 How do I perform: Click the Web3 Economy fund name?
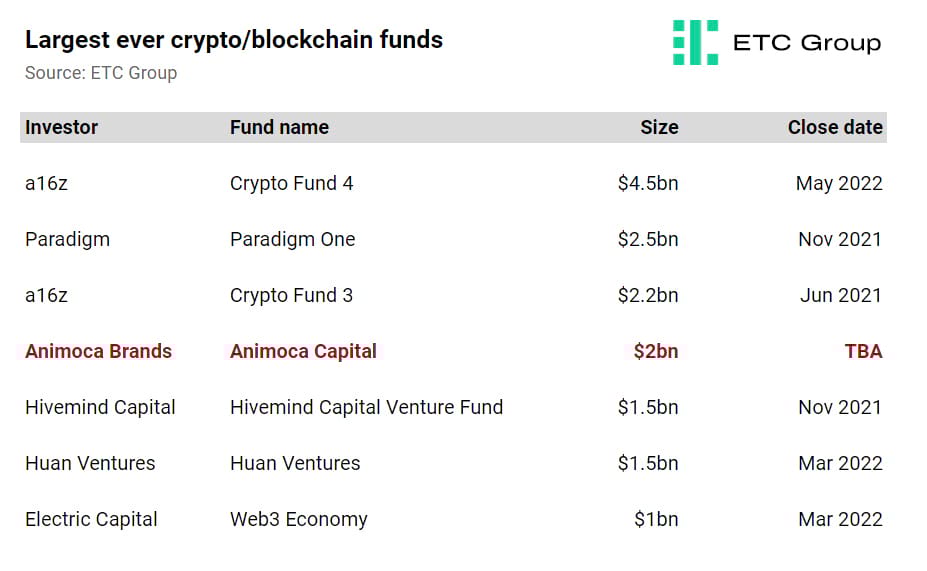(x=299, y=519)
